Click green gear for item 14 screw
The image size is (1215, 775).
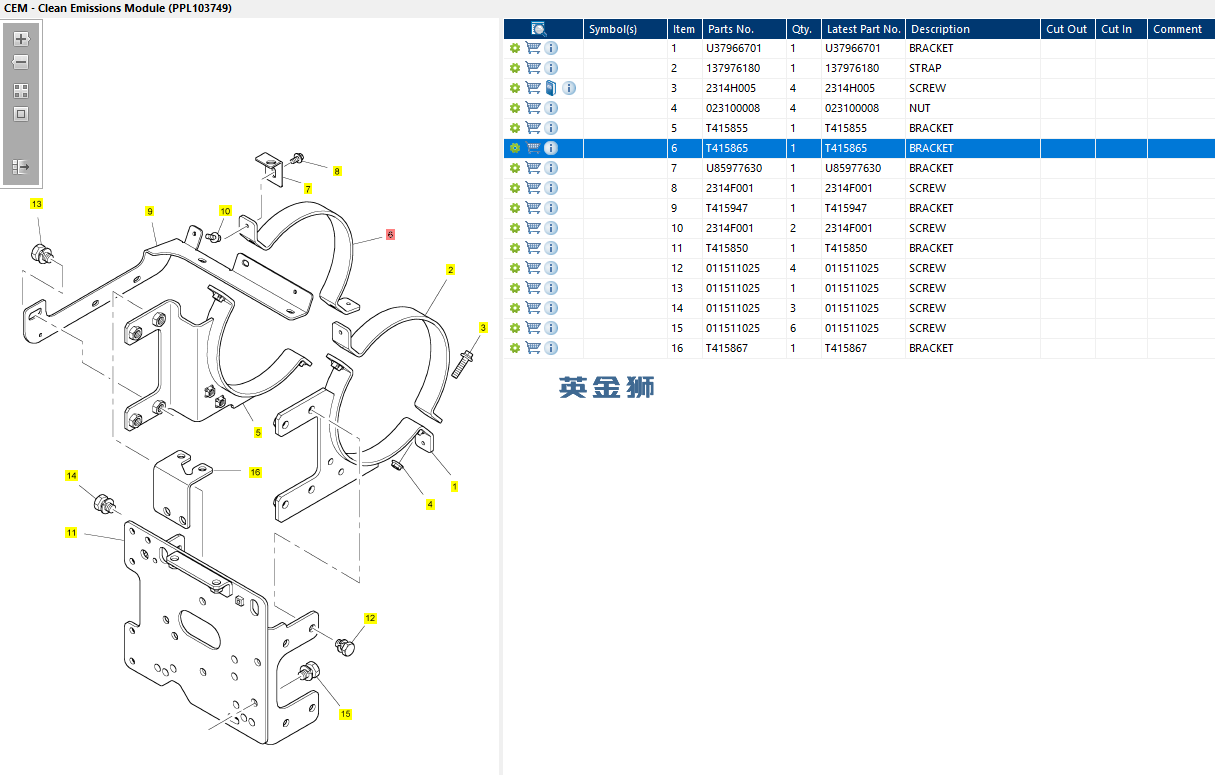tap(515, 308)
